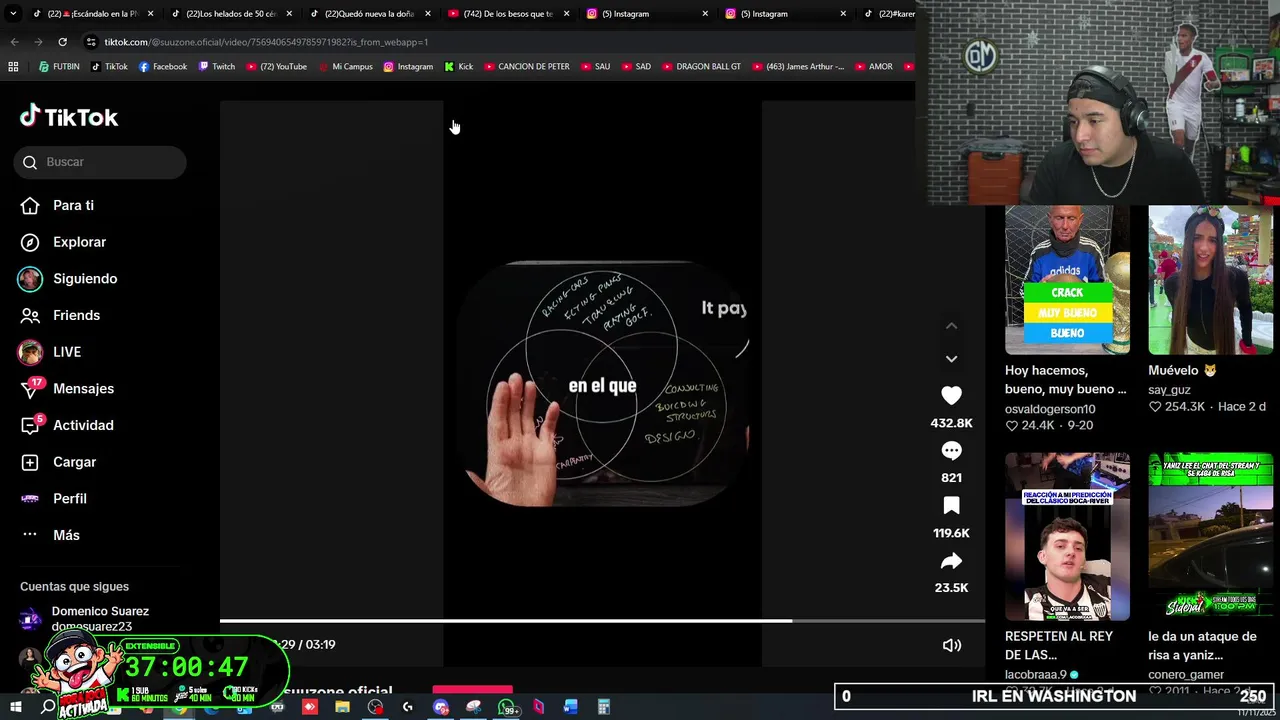Open the TikTok bookmark

pos(110,67)
